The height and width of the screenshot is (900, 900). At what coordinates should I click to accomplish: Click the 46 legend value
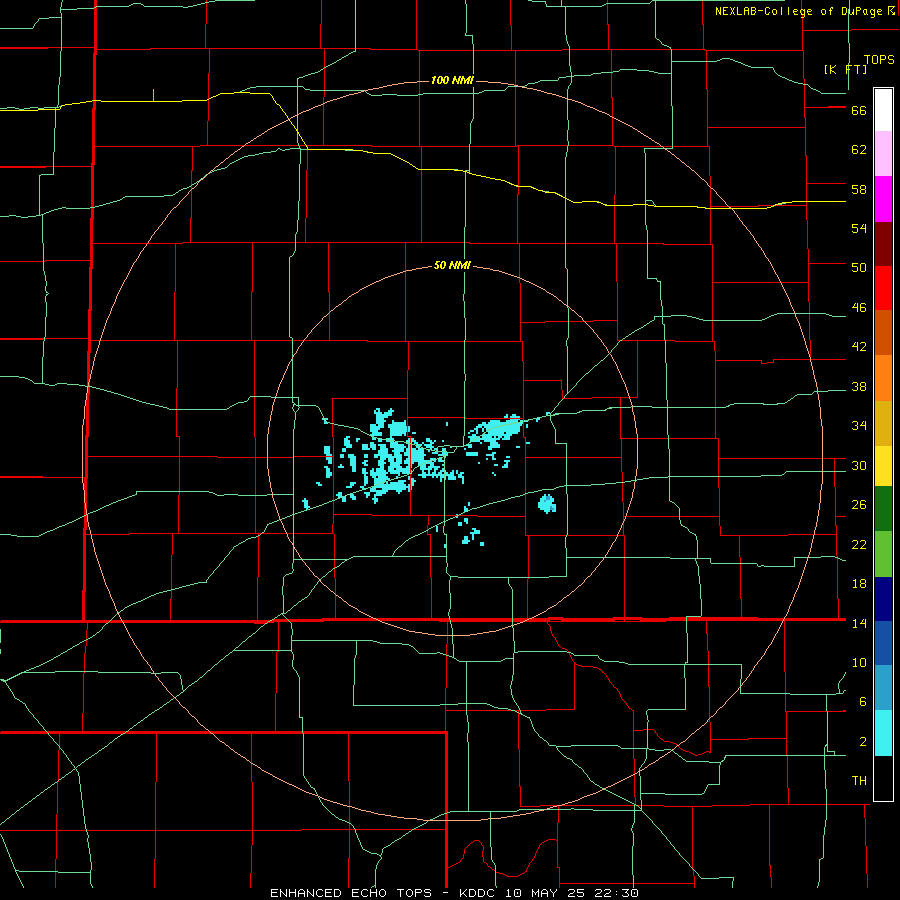point(859,307)
